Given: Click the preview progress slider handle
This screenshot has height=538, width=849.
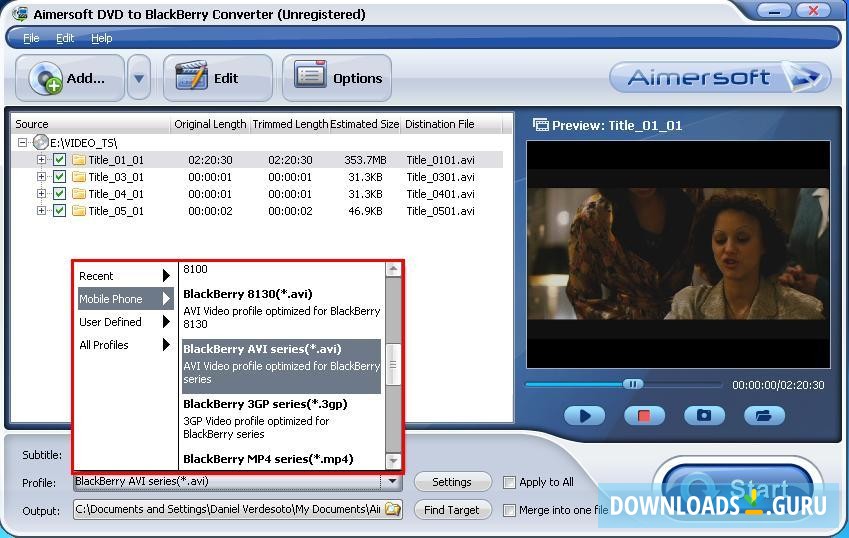Looking at the screenshot, I should point(632,384).
